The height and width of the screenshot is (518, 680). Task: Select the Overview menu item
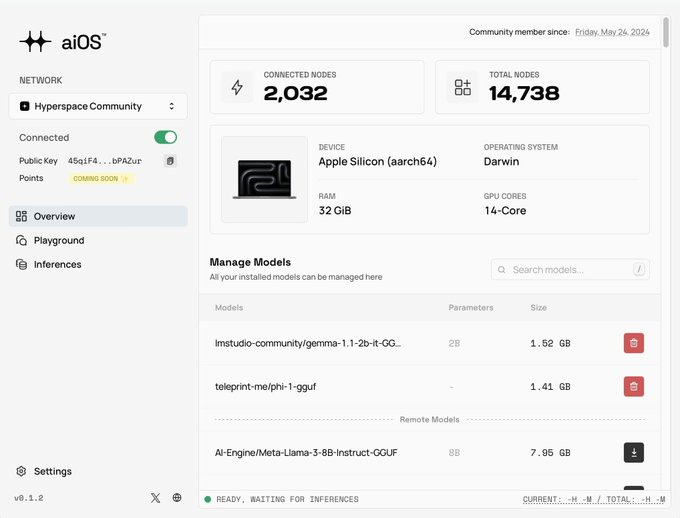point(98,216)
